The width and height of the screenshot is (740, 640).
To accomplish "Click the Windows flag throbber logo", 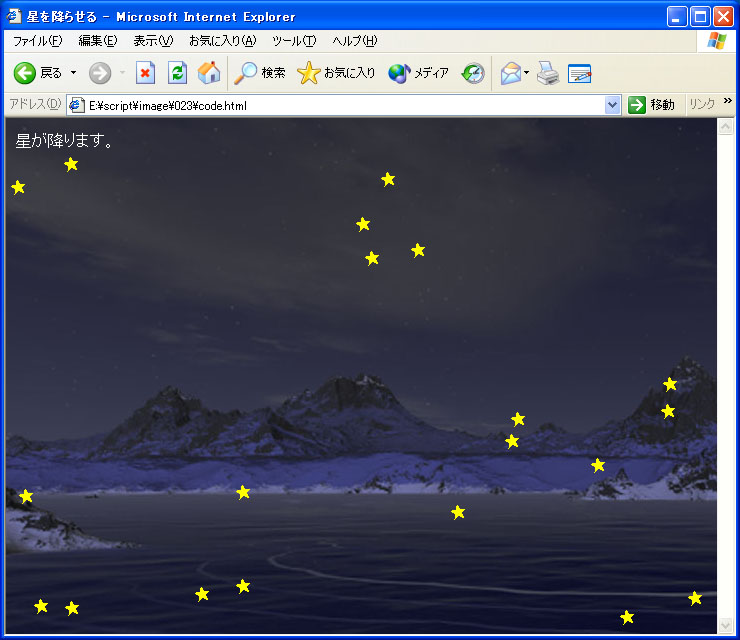I will pyautogui.click(x=717, y=41).
